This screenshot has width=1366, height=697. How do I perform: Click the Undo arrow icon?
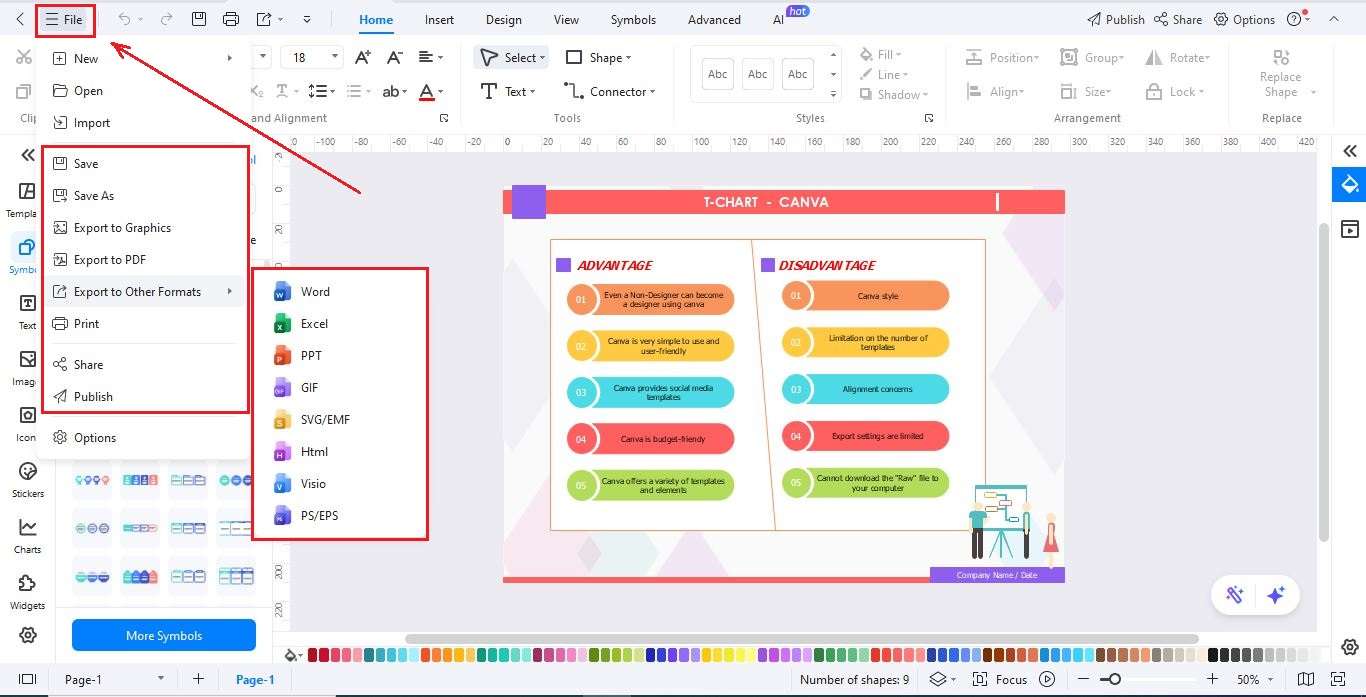tap(124, 19)
